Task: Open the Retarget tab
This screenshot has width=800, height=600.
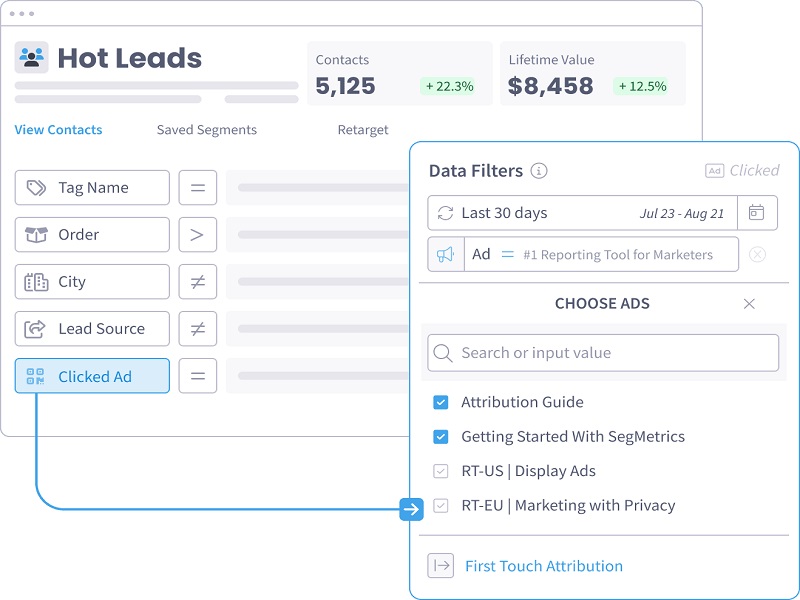Action: tap(363, 130)
